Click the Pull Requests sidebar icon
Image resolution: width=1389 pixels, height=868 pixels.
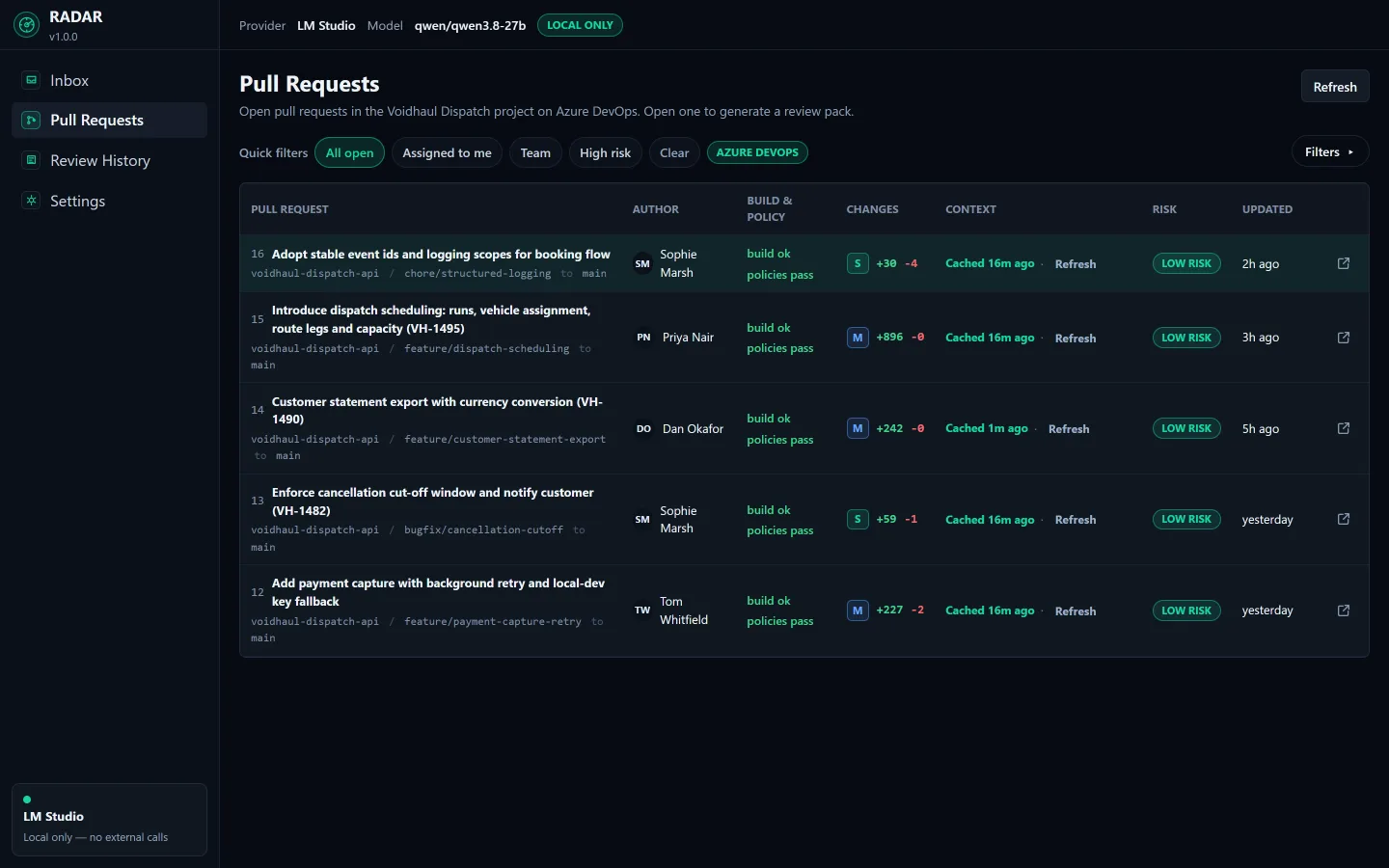[32, 120]
